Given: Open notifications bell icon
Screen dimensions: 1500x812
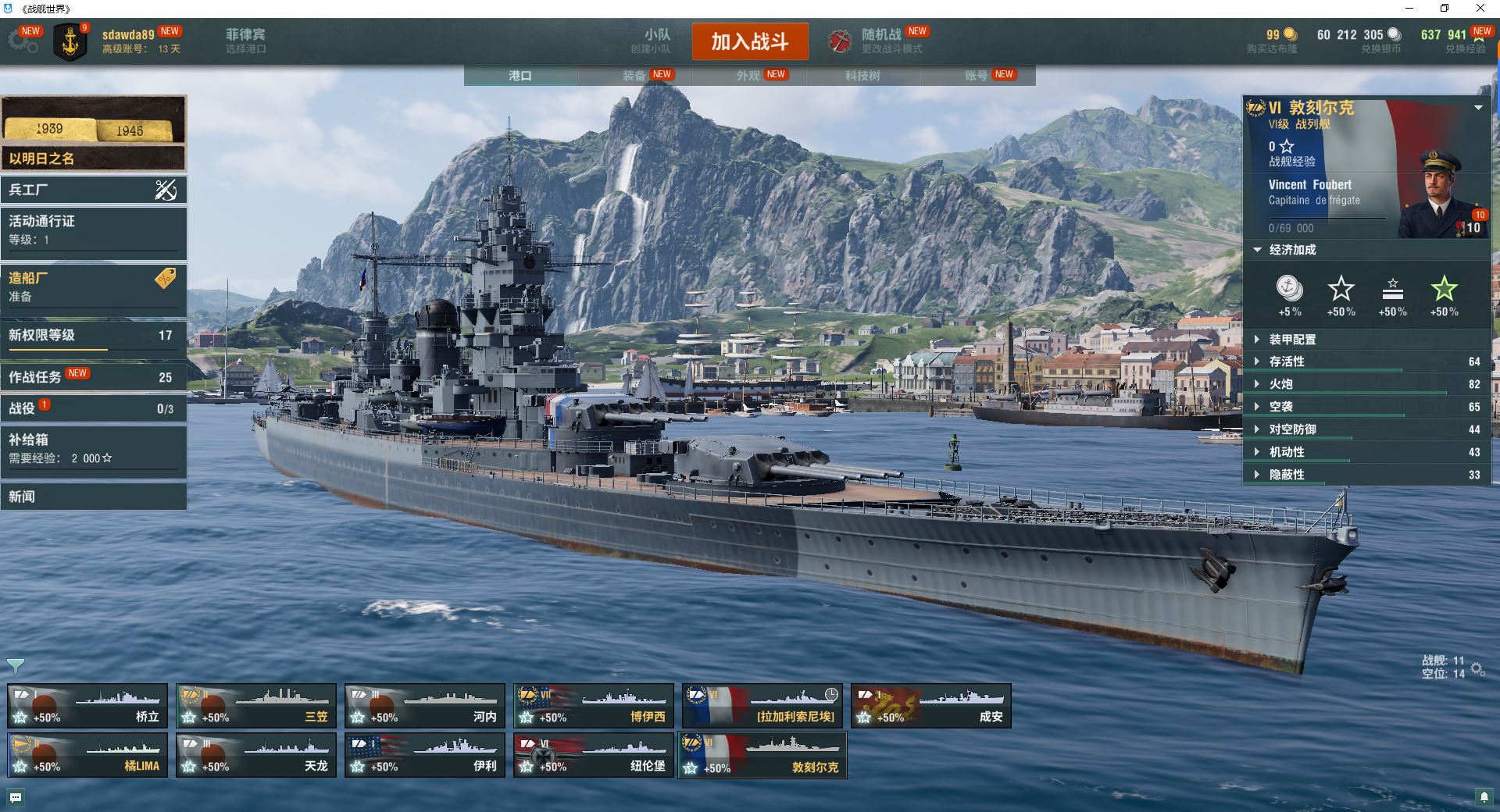Looking at the screenshot, I should [1484, 796].
